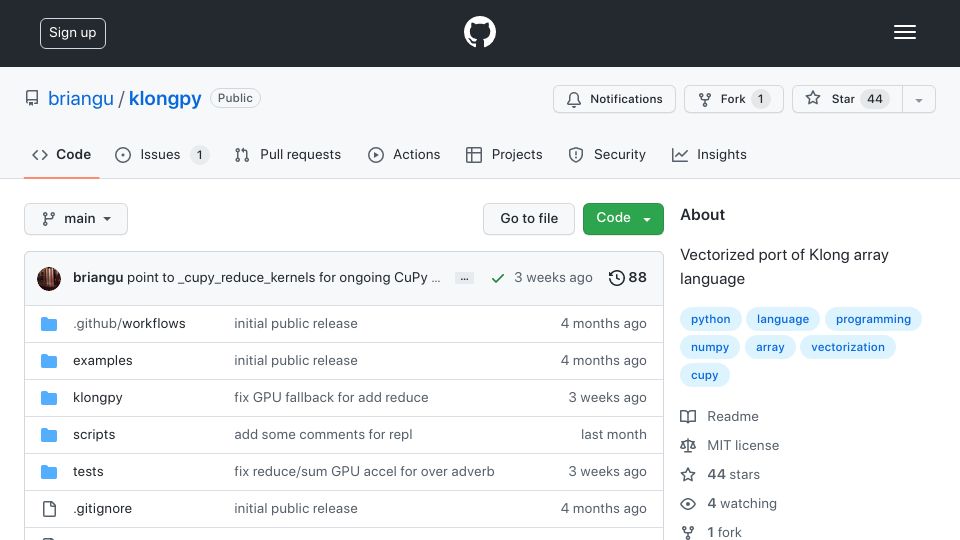Screen dimensions: 960x540
Task: Click the folder icon beside .github/workflows
Action: click(49, 324)
